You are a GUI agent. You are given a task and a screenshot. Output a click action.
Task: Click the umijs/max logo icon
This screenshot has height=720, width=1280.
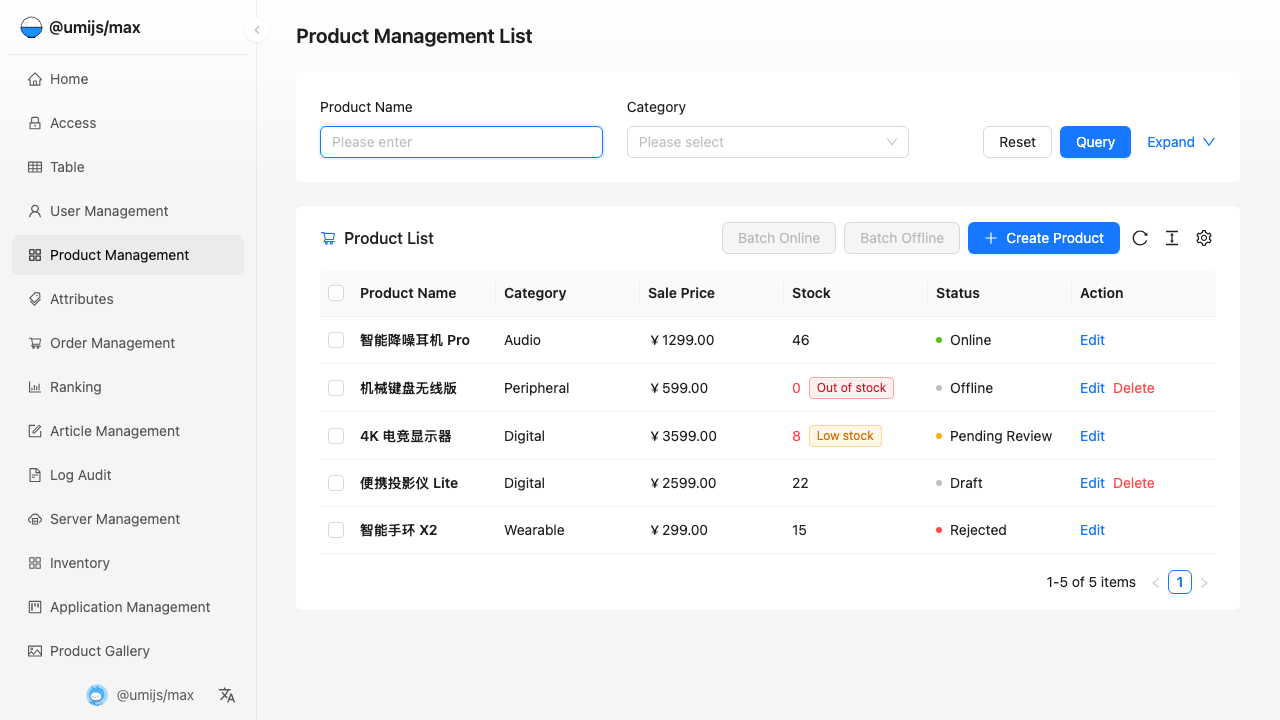tap(31, 28)
